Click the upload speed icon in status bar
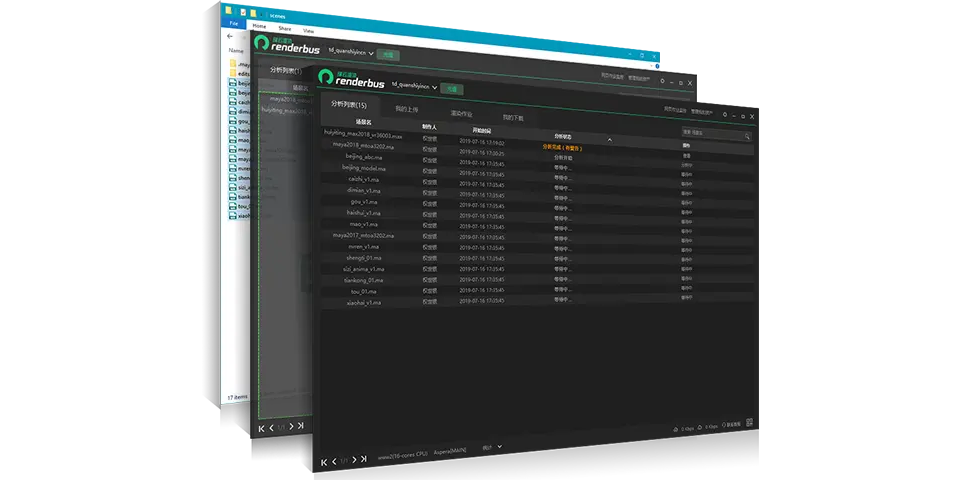 [x=676, y=427]
